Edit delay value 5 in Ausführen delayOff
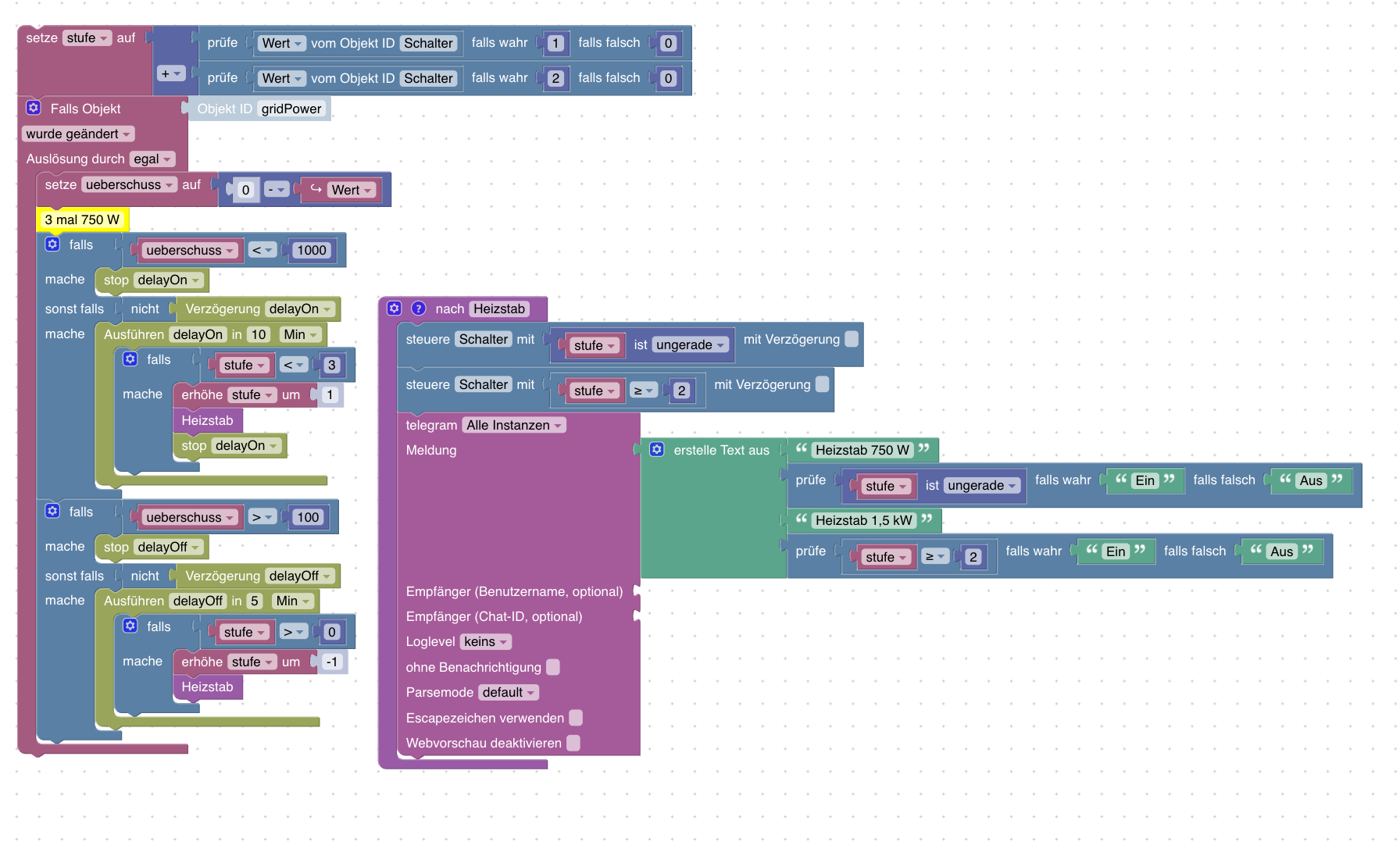Image resolution: width=1400 pixels, height=842 pixels. (254, 601)
